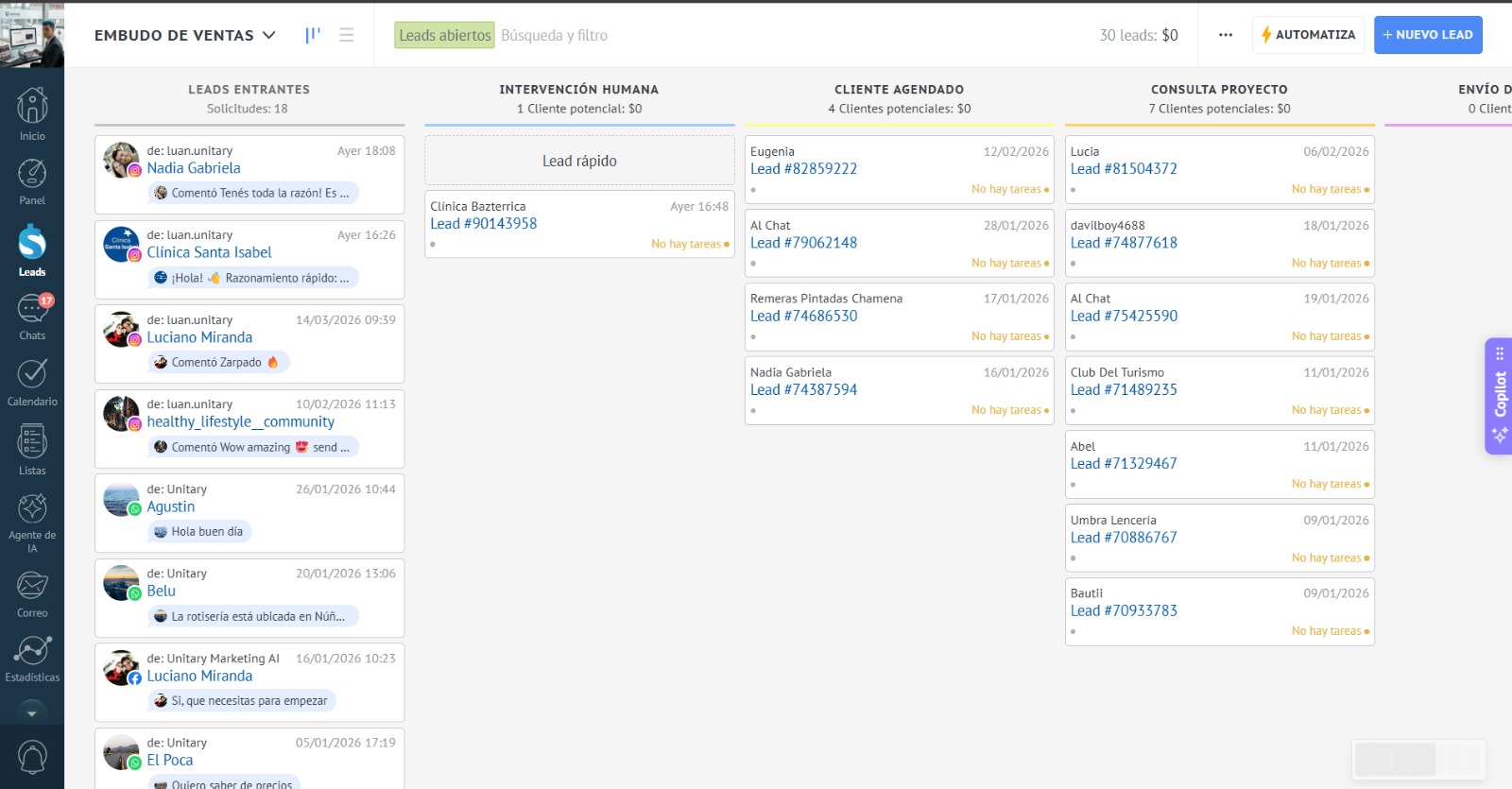This screenshot has width=1512, height=789.
Task: Open the Listas sidebar icon
Action: [32, 450]
